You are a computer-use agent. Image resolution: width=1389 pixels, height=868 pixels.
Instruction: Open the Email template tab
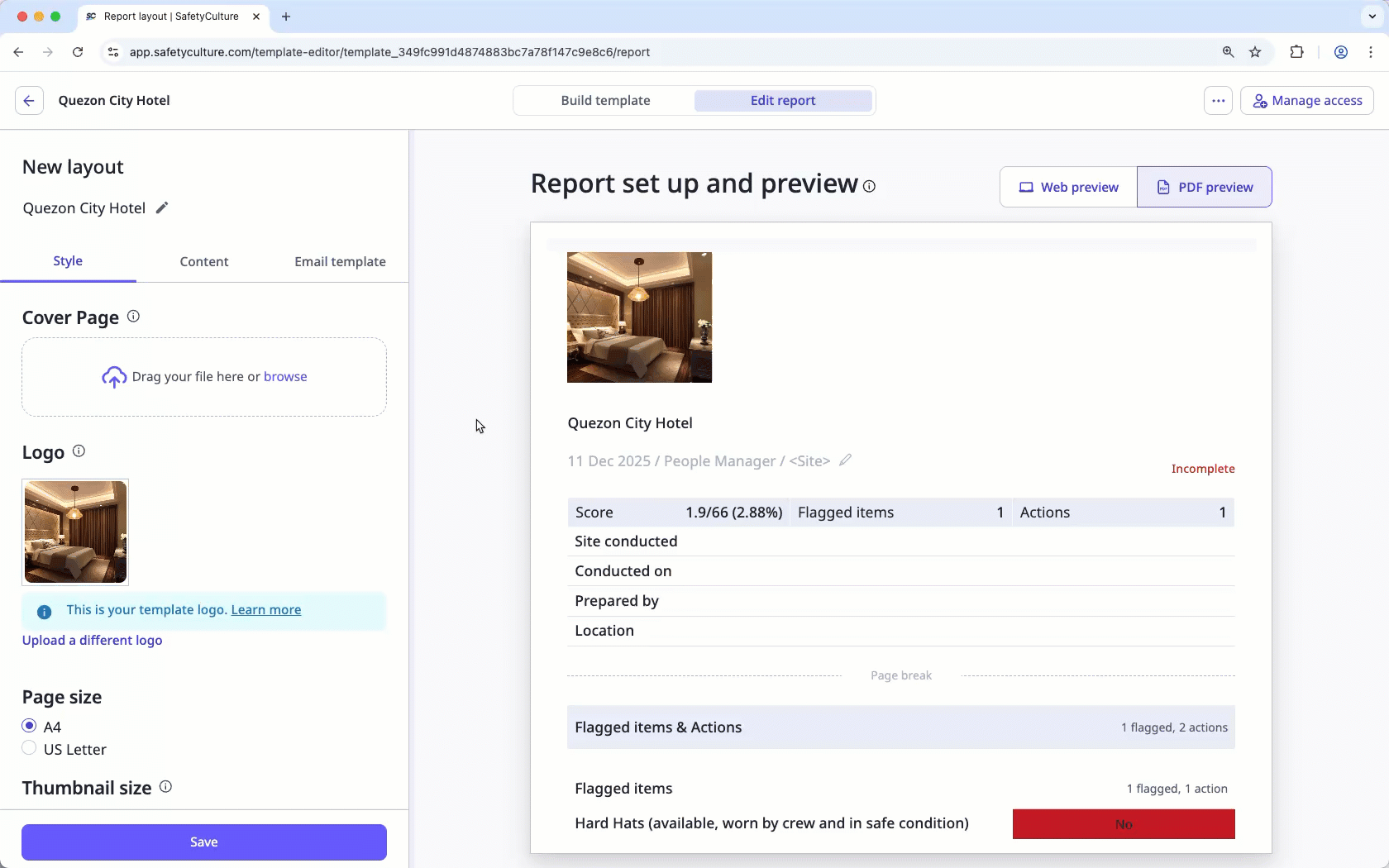click(x=340, y=261)
